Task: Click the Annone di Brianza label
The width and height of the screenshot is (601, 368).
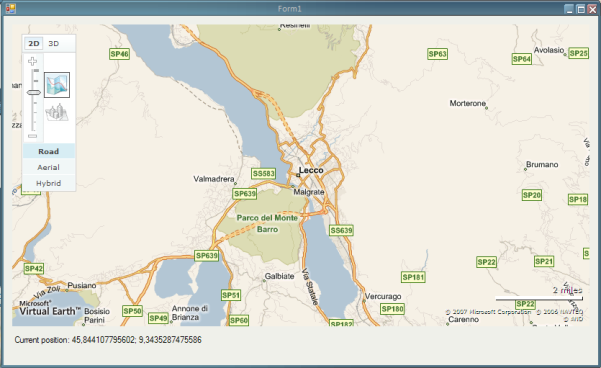Action: tap(190, 313)
